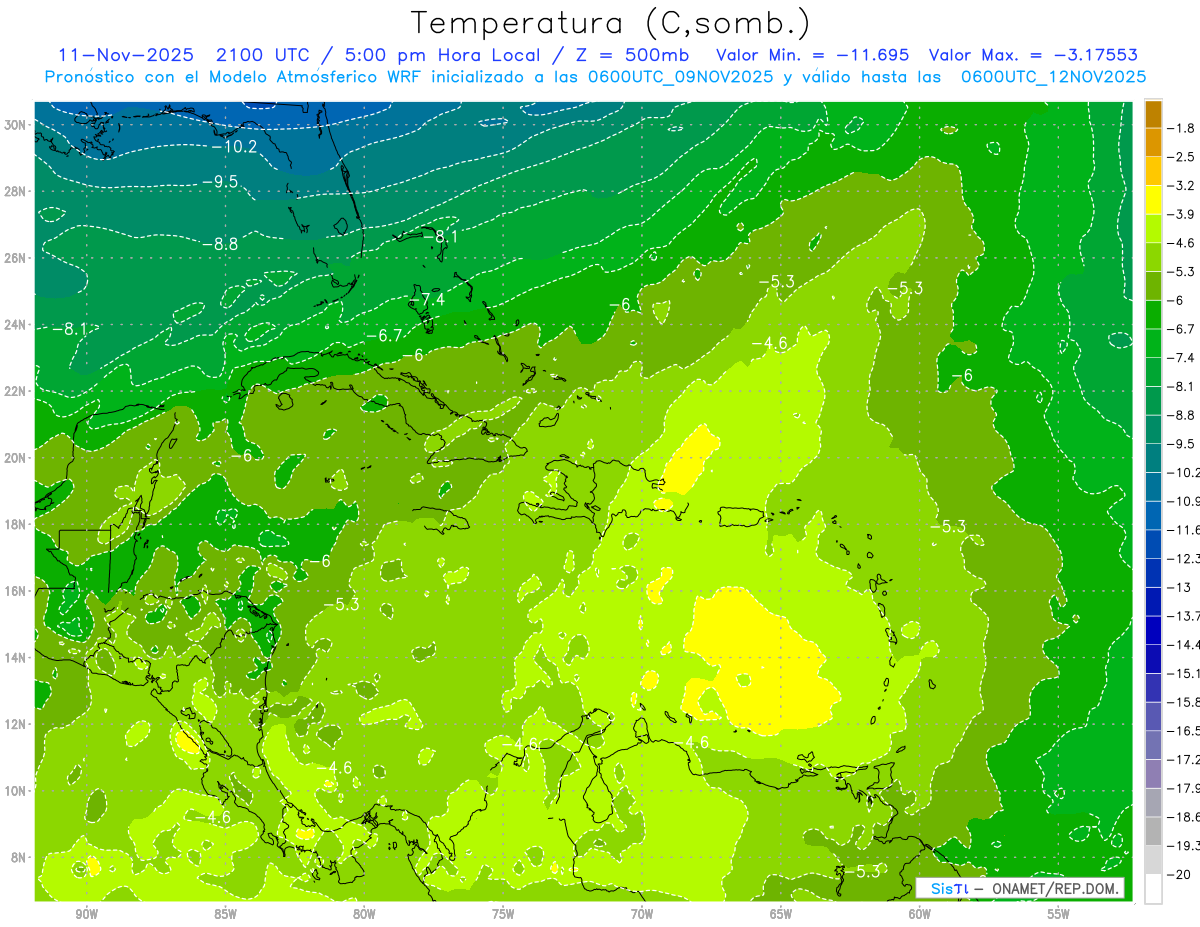This screenshot has width=1200, height=927.
Task: Click the '2100 UTC' time text
Action: 263,55
